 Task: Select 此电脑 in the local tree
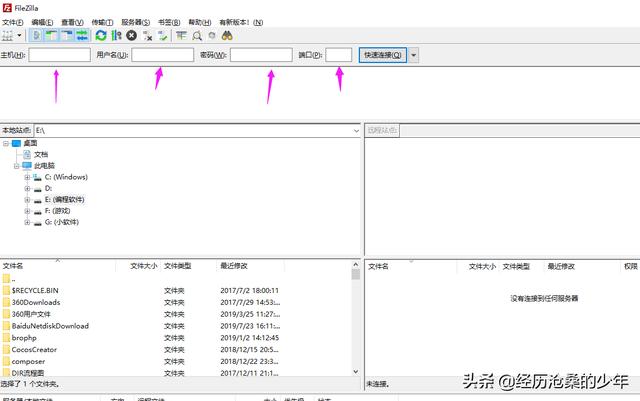click(x=44, y=166)
